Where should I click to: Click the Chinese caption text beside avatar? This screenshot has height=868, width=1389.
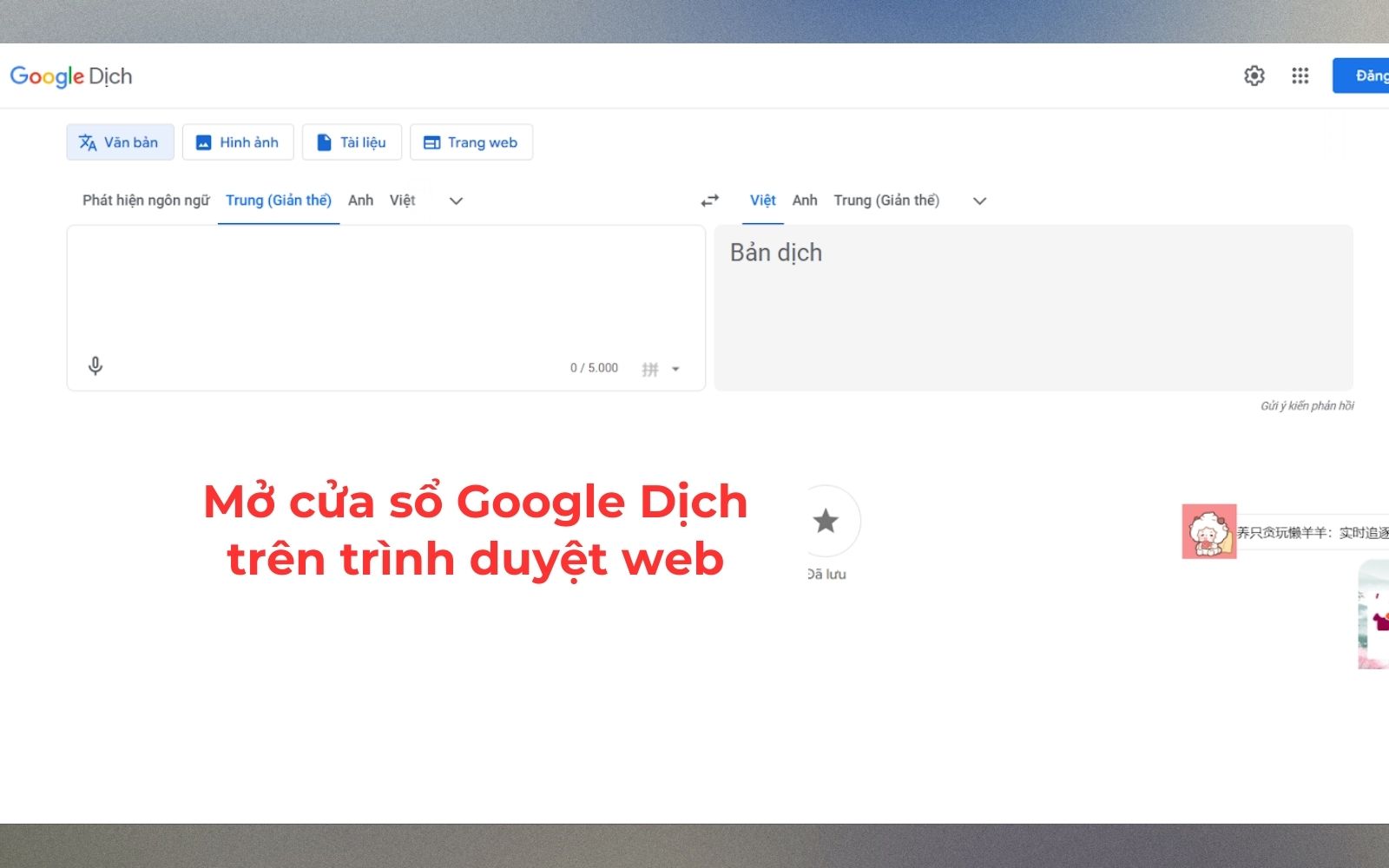click(1313, 532)
